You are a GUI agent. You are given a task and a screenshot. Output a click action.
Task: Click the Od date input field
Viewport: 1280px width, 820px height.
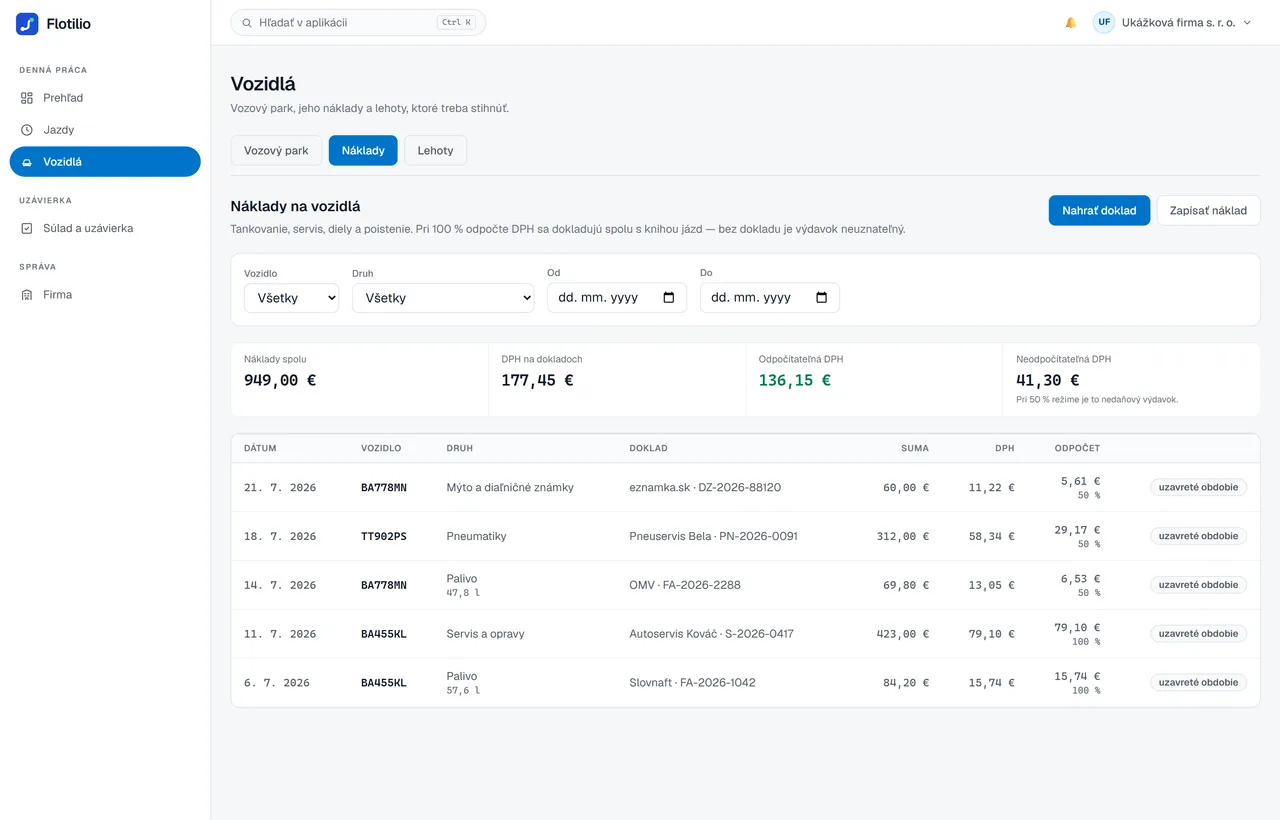617,298
